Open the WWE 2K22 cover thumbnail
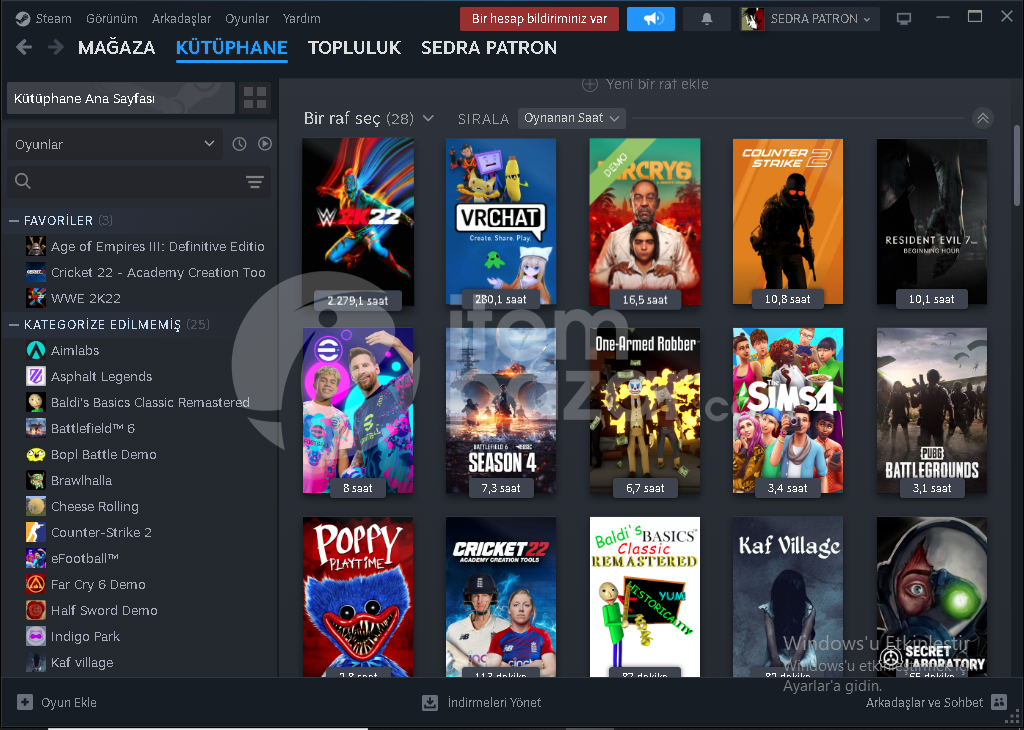The width and height of the screenshot is (1024, 730). (x=358, y=222)
